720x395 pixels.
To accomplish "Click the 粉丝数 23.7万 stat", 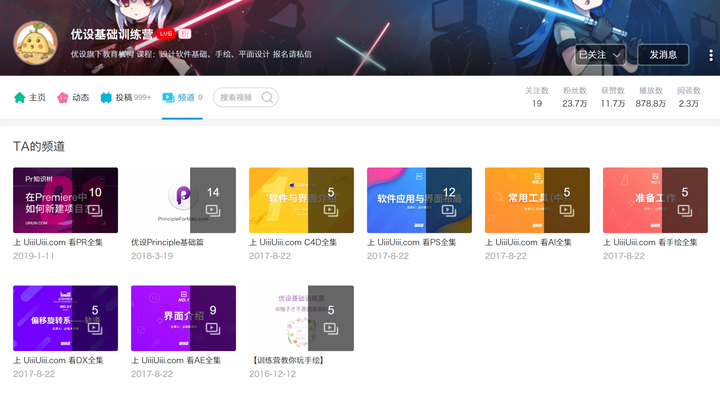I will click(x=575, y=97).
